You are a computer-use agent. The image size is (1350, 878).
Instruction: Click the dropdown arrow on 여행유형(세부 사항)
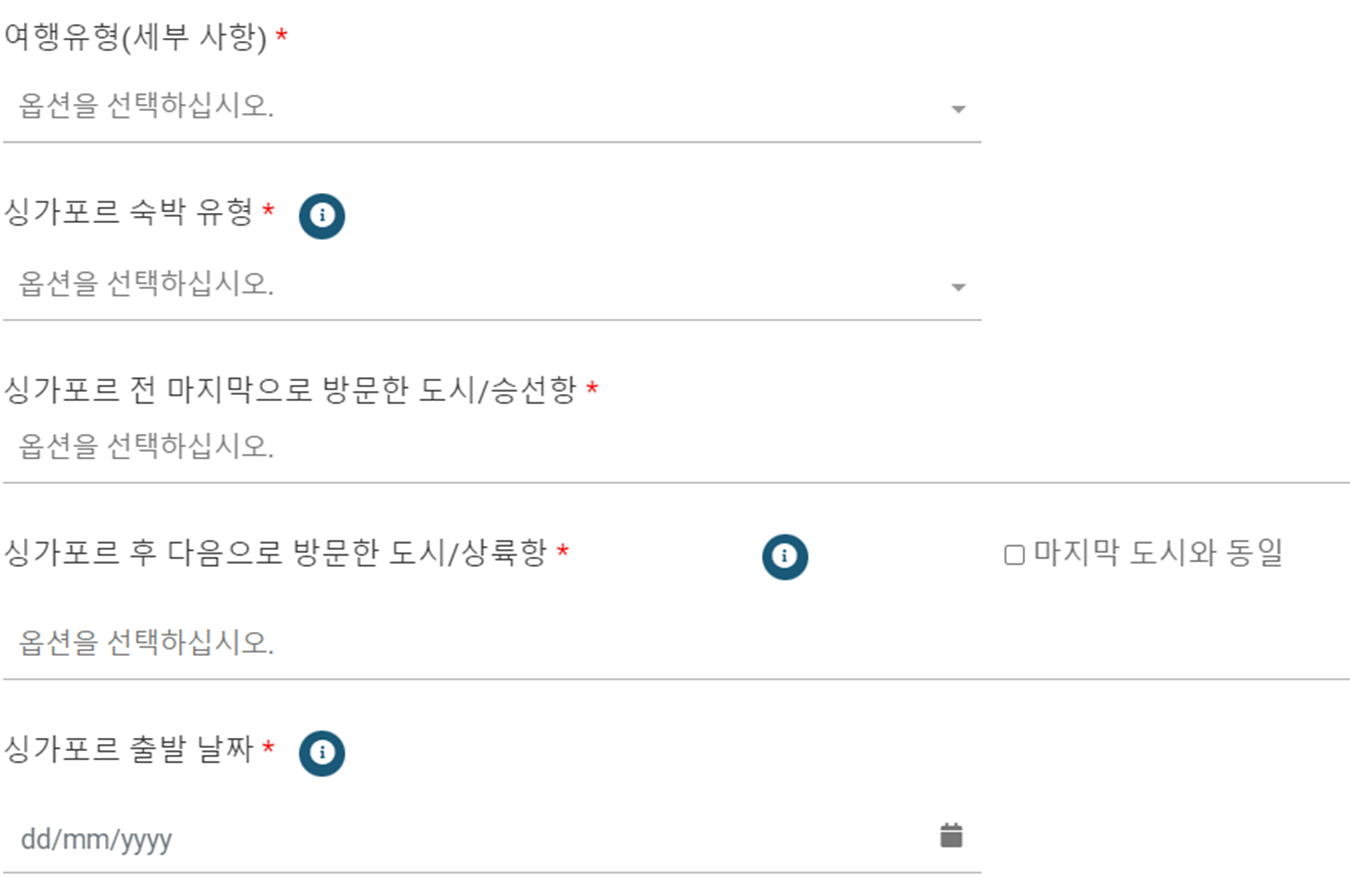tap(958, 110)
